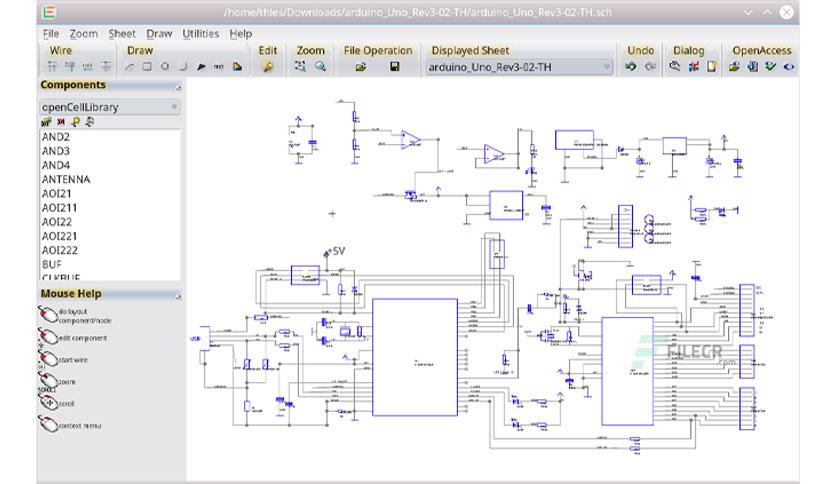The height and width of the screenshot is (484, 836).
Task: Select the Draw arc tool
Action: (x=183, y=67)
